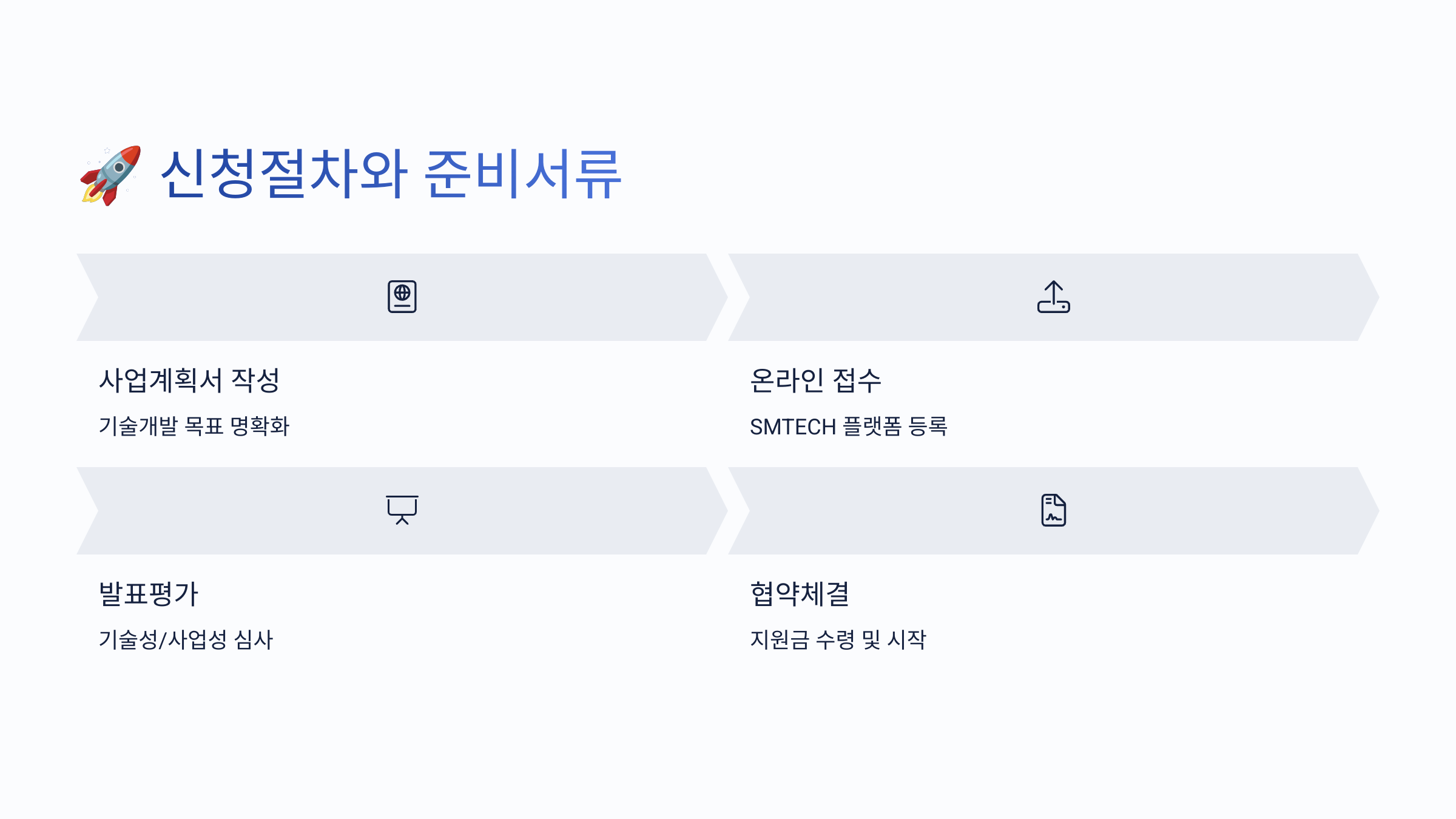
Task: Click the passport globe icon in first arrow
Action: coord(402,297)
